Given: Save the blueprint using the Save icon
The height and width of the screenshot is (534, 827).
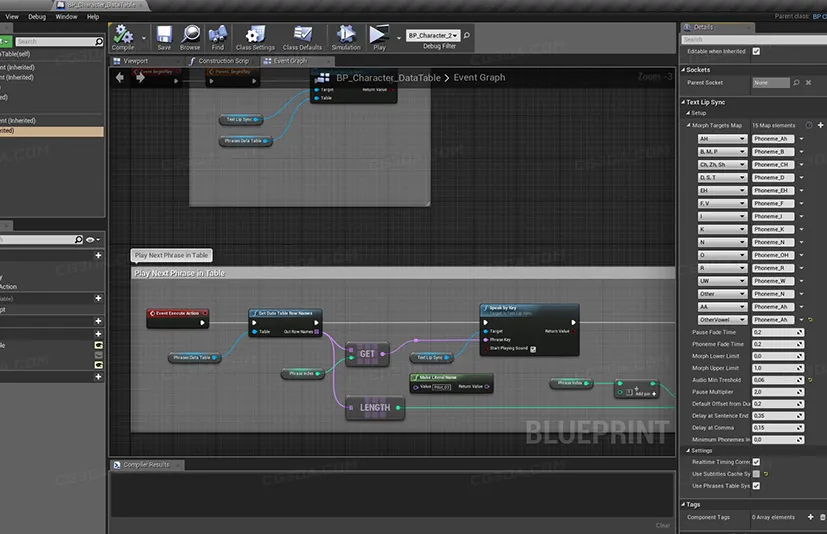Looking at the screenshot, I should [x=164, y=37].
